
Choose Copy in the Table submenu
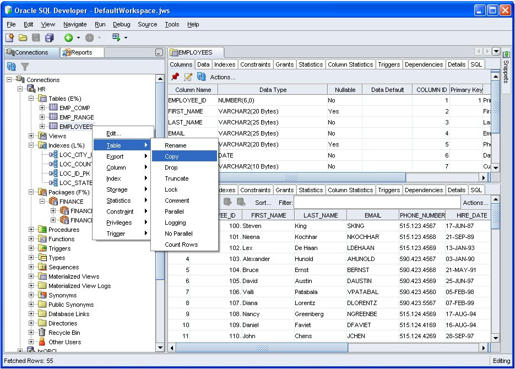(184, 156)
